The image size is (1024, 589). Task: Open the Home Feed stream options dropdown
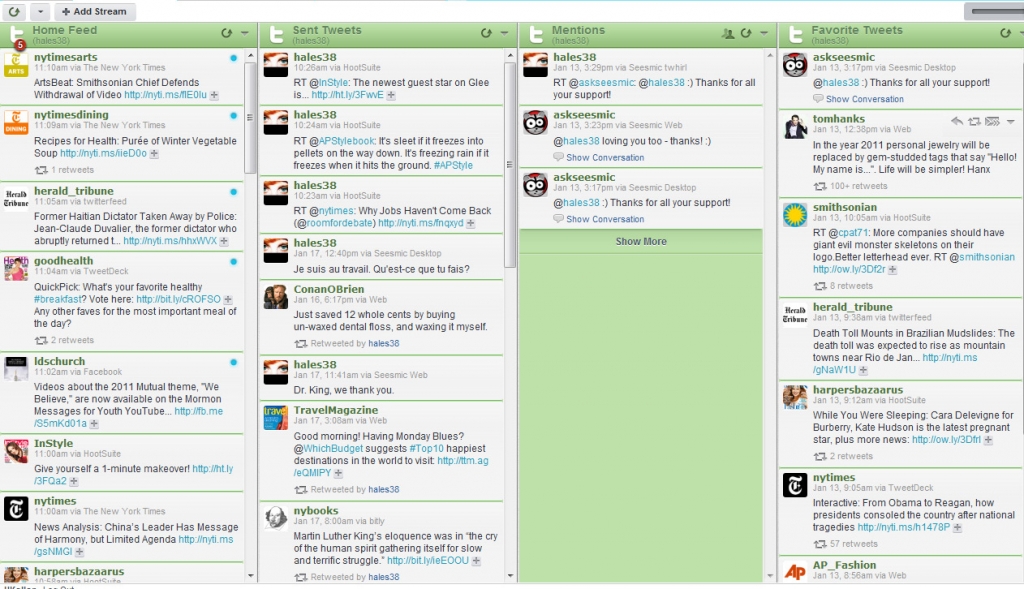[x=244, y=34]
